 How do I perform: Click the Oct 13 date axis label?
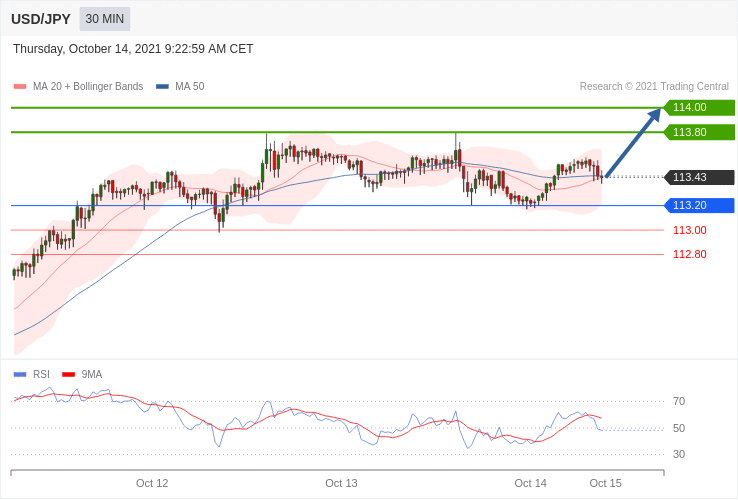point(341,484)
